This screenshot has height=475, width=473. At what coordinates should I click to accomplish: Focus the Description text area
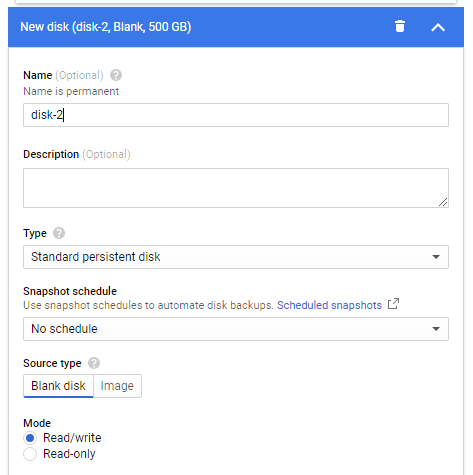click(236, 188)
